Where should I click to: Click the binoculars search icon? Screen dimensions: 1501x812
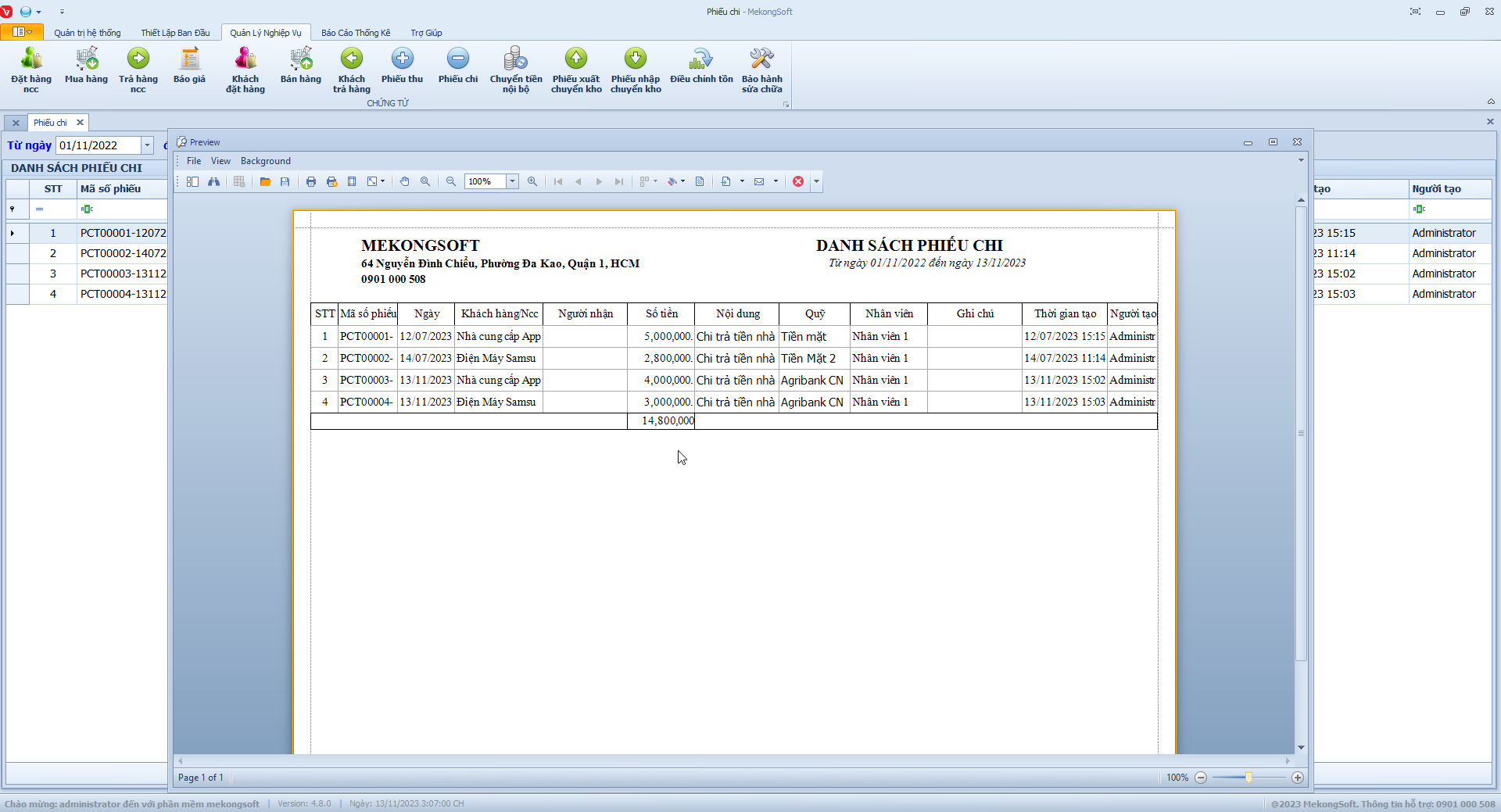(213, 181)
